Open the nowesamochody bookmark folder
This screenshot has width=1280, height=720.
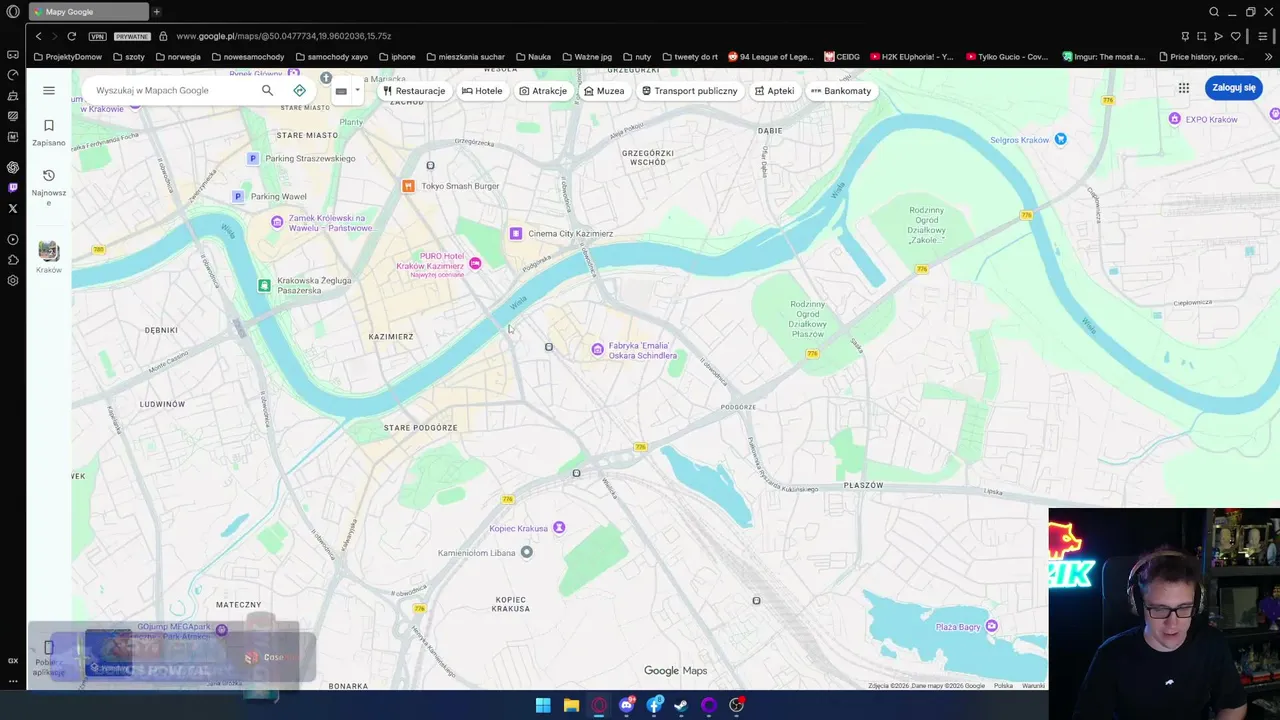(248, 57)
